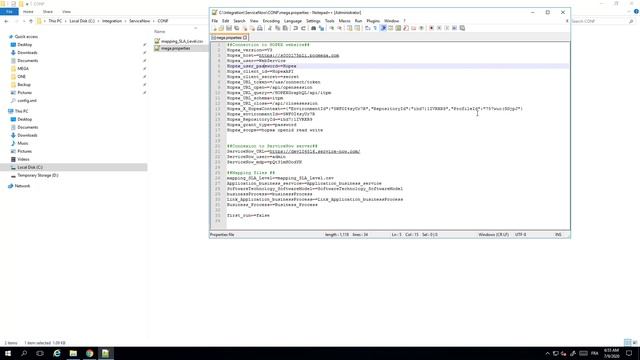Click the Save All toolbar icon
The width and height of the screenshot is (640, 360).
coord(237,28)
